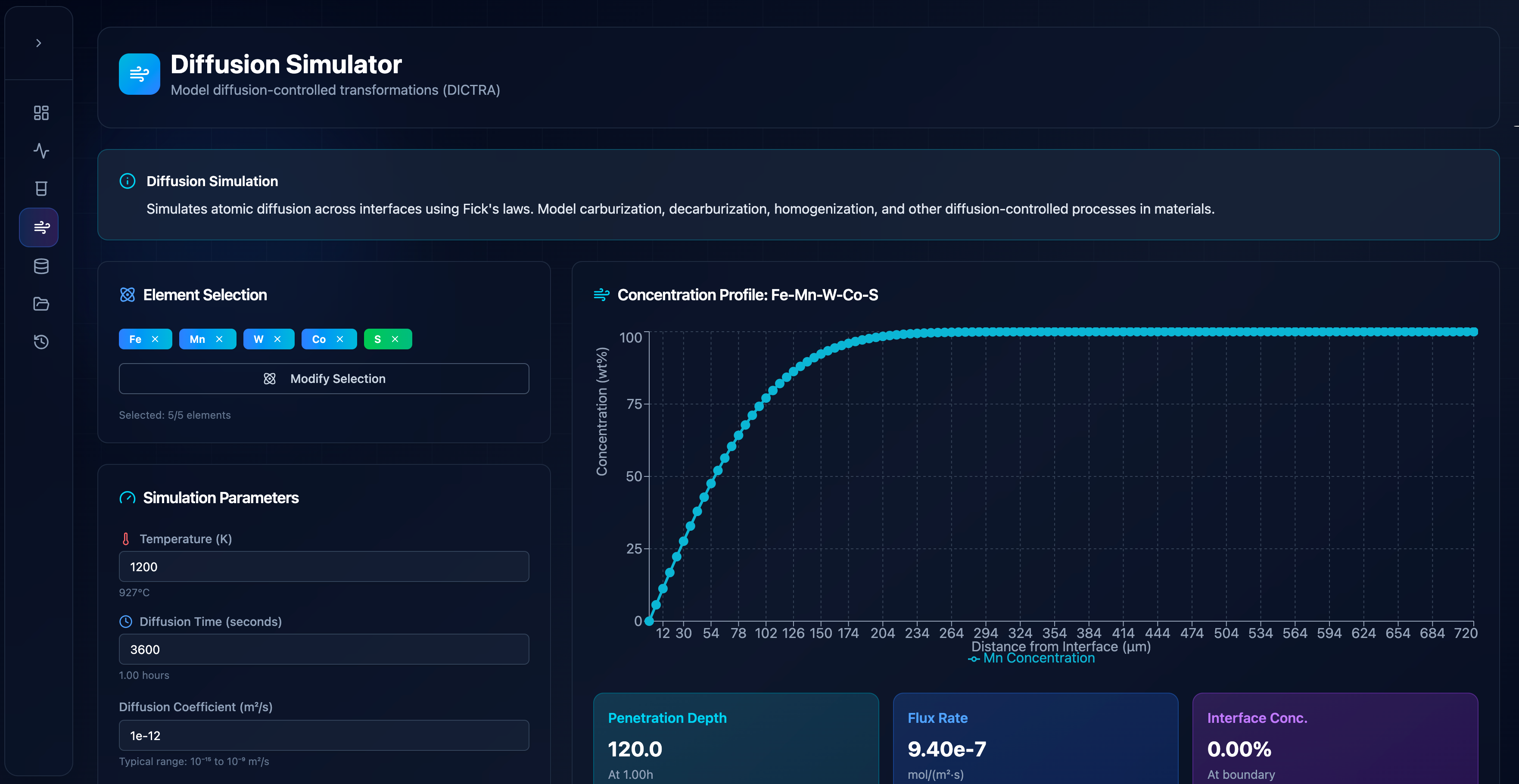Screen dimensions: 1519x784
Task: Remove the Mn element chip
Action: (219, 339)
